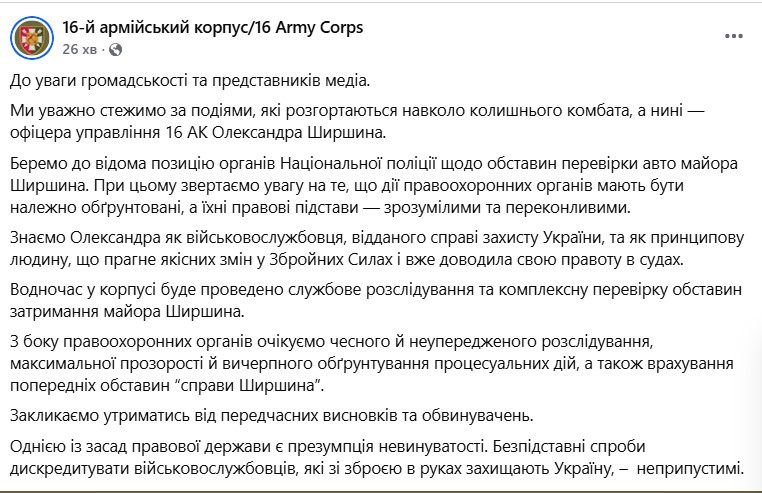Click the paragraph starting 'Знаємо Олександра'

point(377,248)
